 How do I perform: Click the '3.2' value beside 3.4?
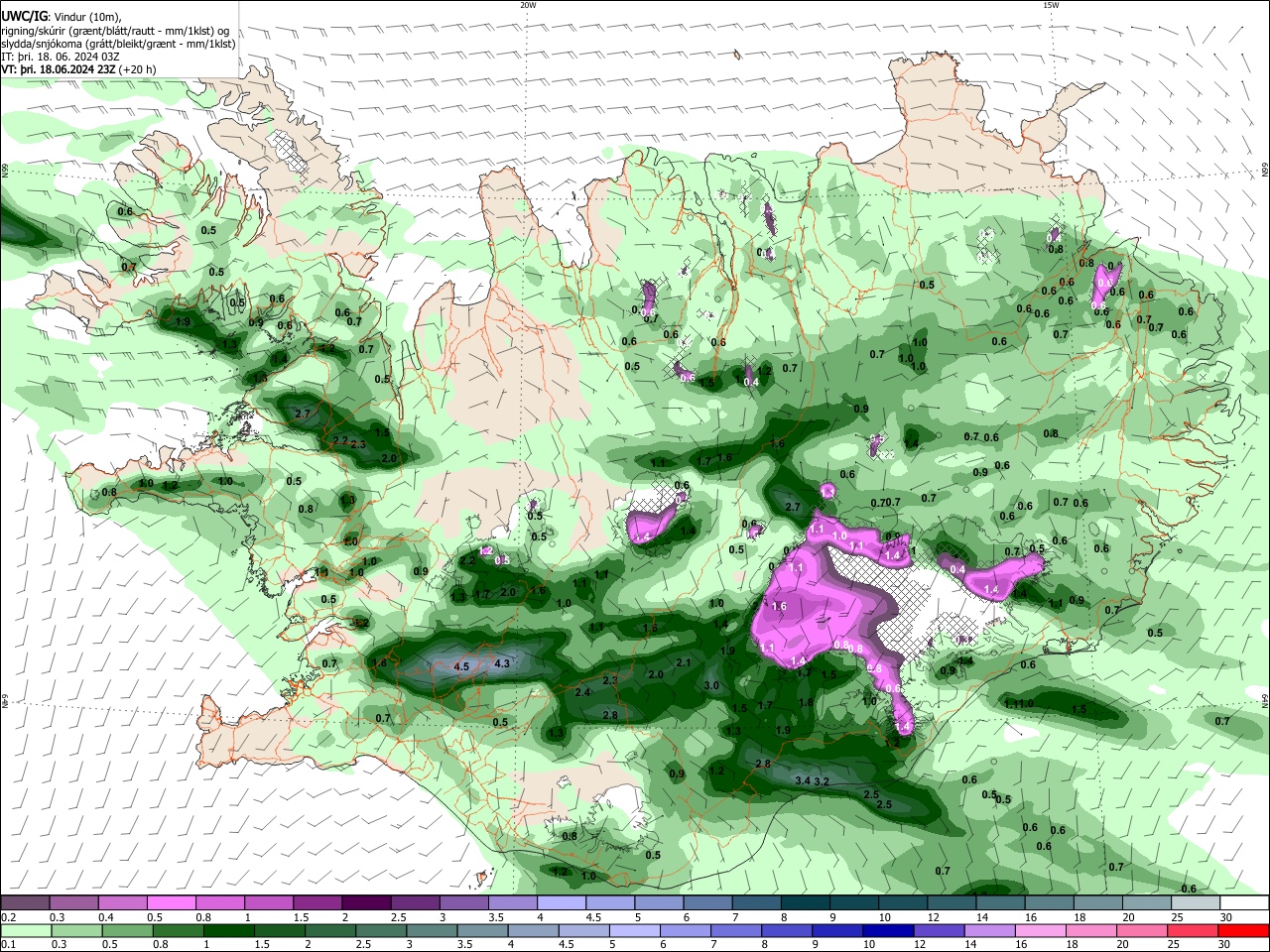(822, 781)
